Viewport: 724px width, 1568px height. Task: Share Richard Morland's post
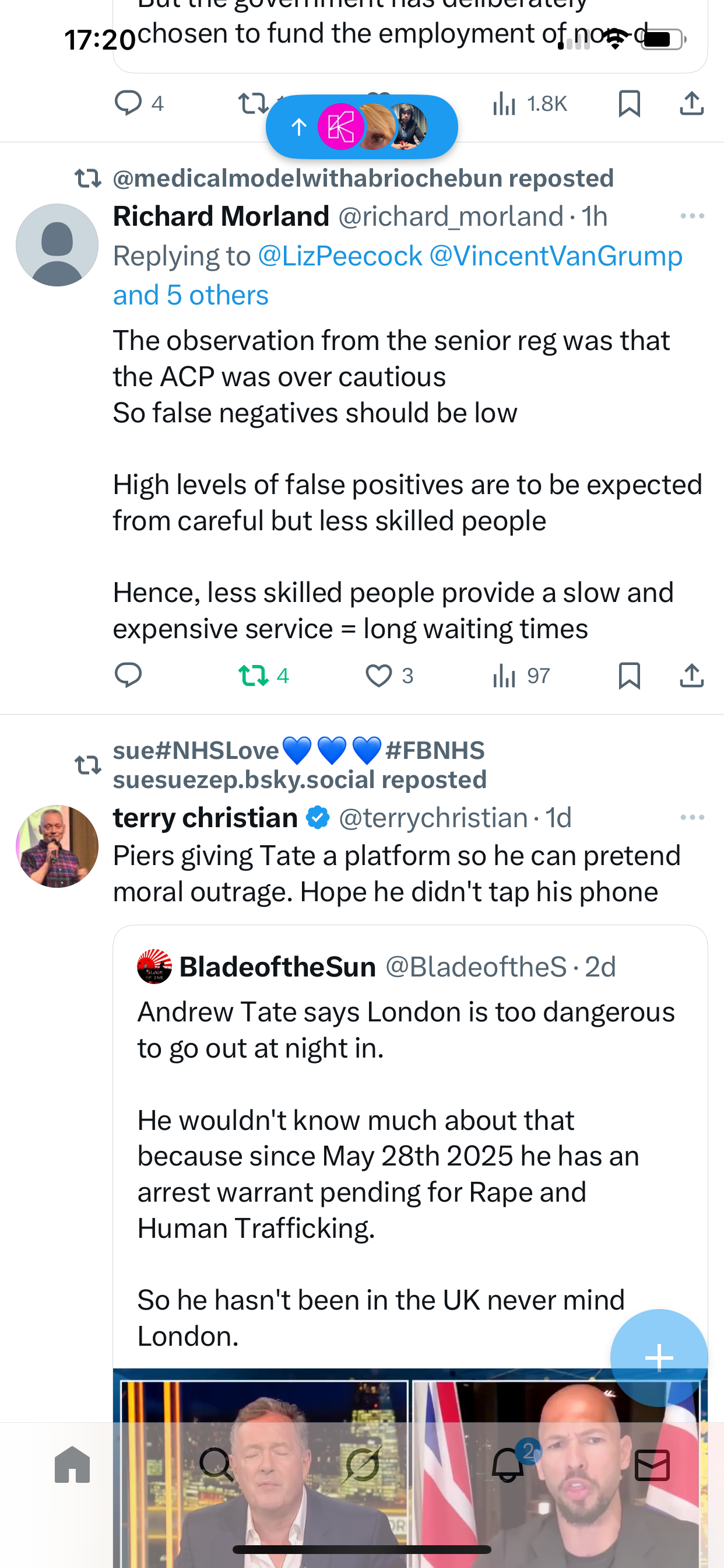coord(692,675)
